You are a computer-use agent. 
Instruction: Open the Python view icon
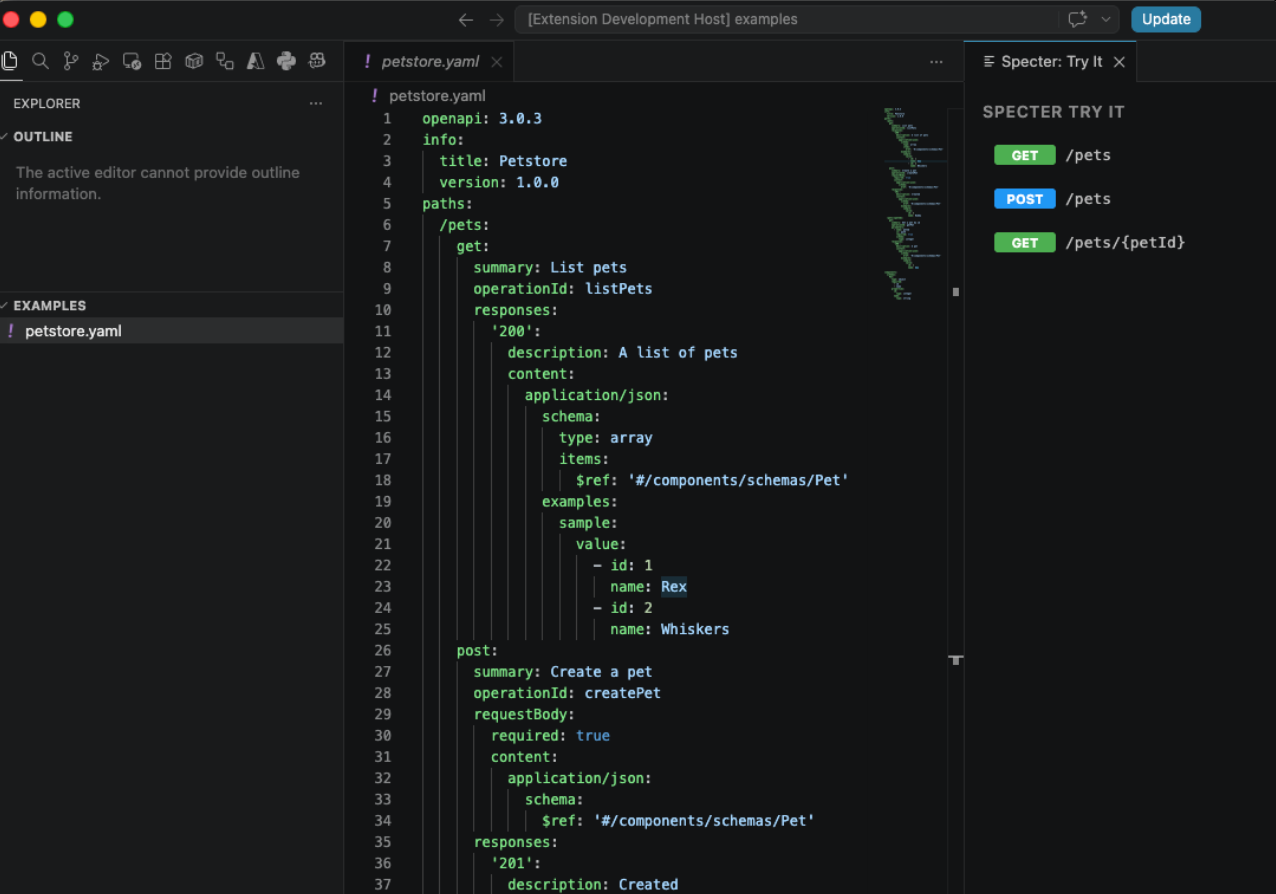(x=286, y=61)
